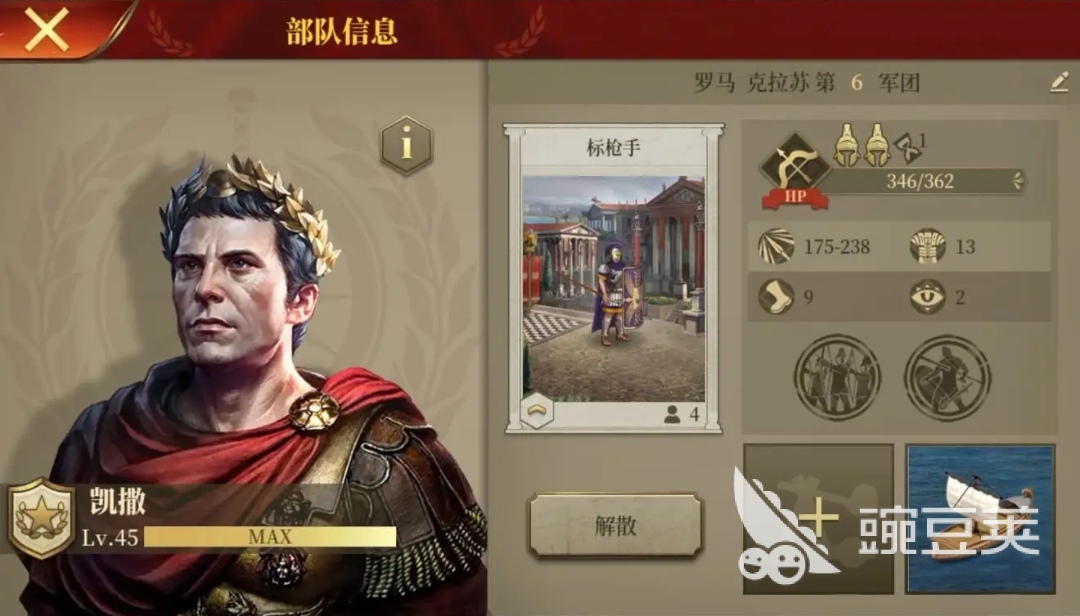Select the attack damage icon 175-238
Screen dimensions: 1080x616
point(776,247)
